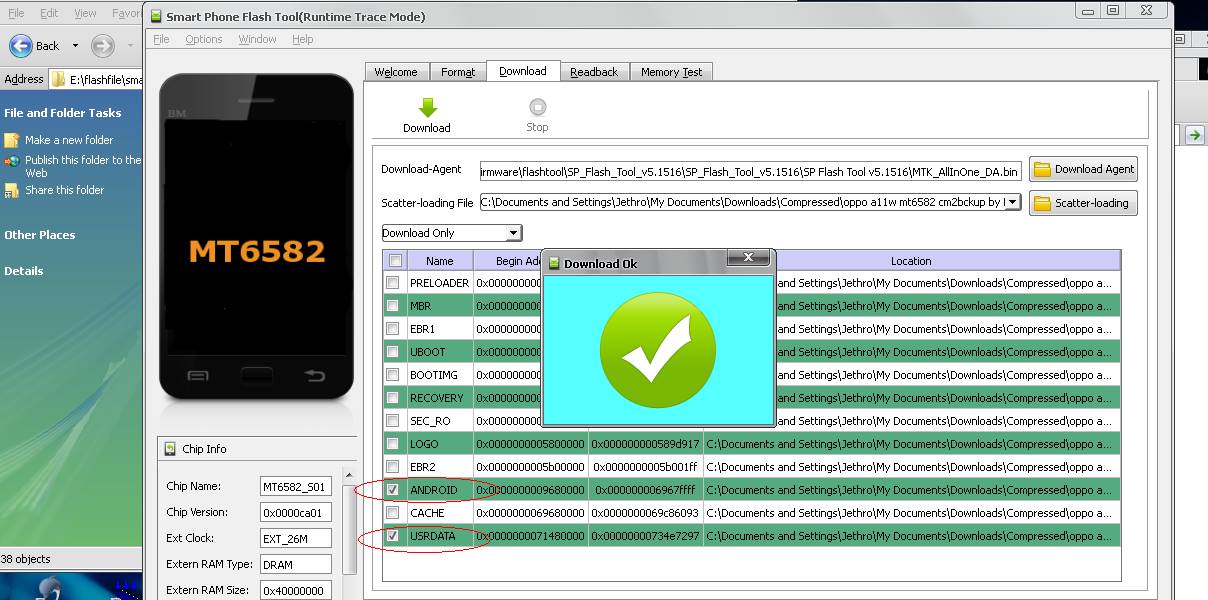This screenshot has height=600, width=1208.
Task: Click the Share this folder icon
Action: [x=12, y=190]
